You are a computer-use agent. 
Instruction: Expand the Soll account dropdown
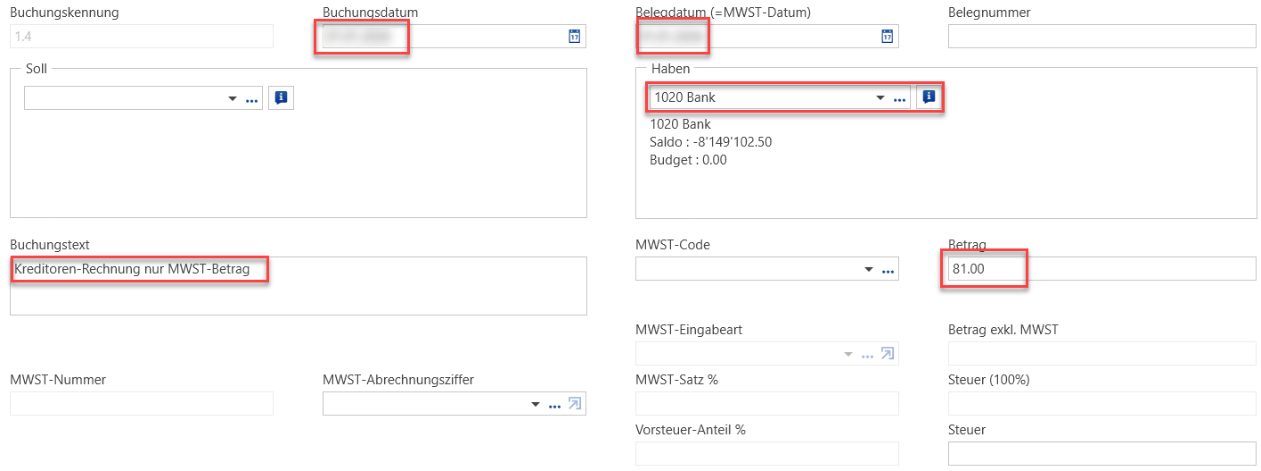(x=233, y=99)
